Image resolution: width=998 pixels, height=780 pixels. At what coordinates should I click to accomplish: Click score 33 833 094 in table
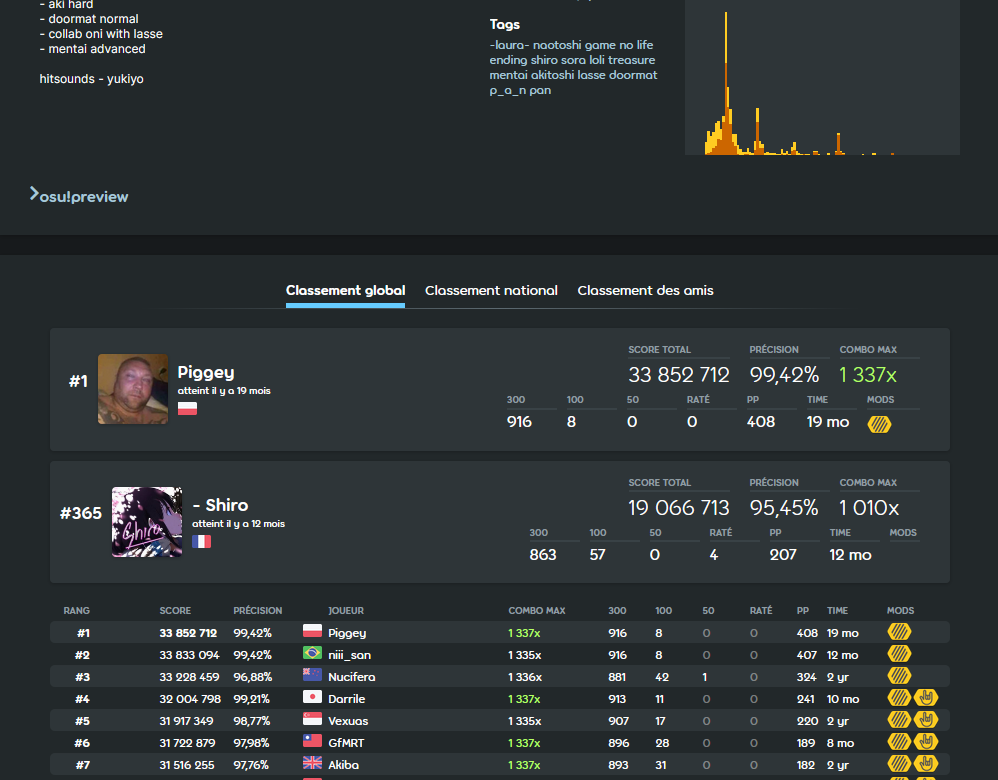[189, 655]
